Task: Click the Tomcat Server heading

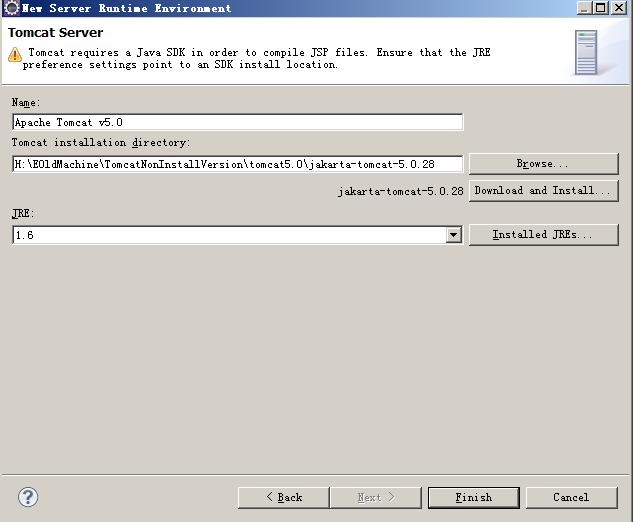Action: click(x=55, y=32)
